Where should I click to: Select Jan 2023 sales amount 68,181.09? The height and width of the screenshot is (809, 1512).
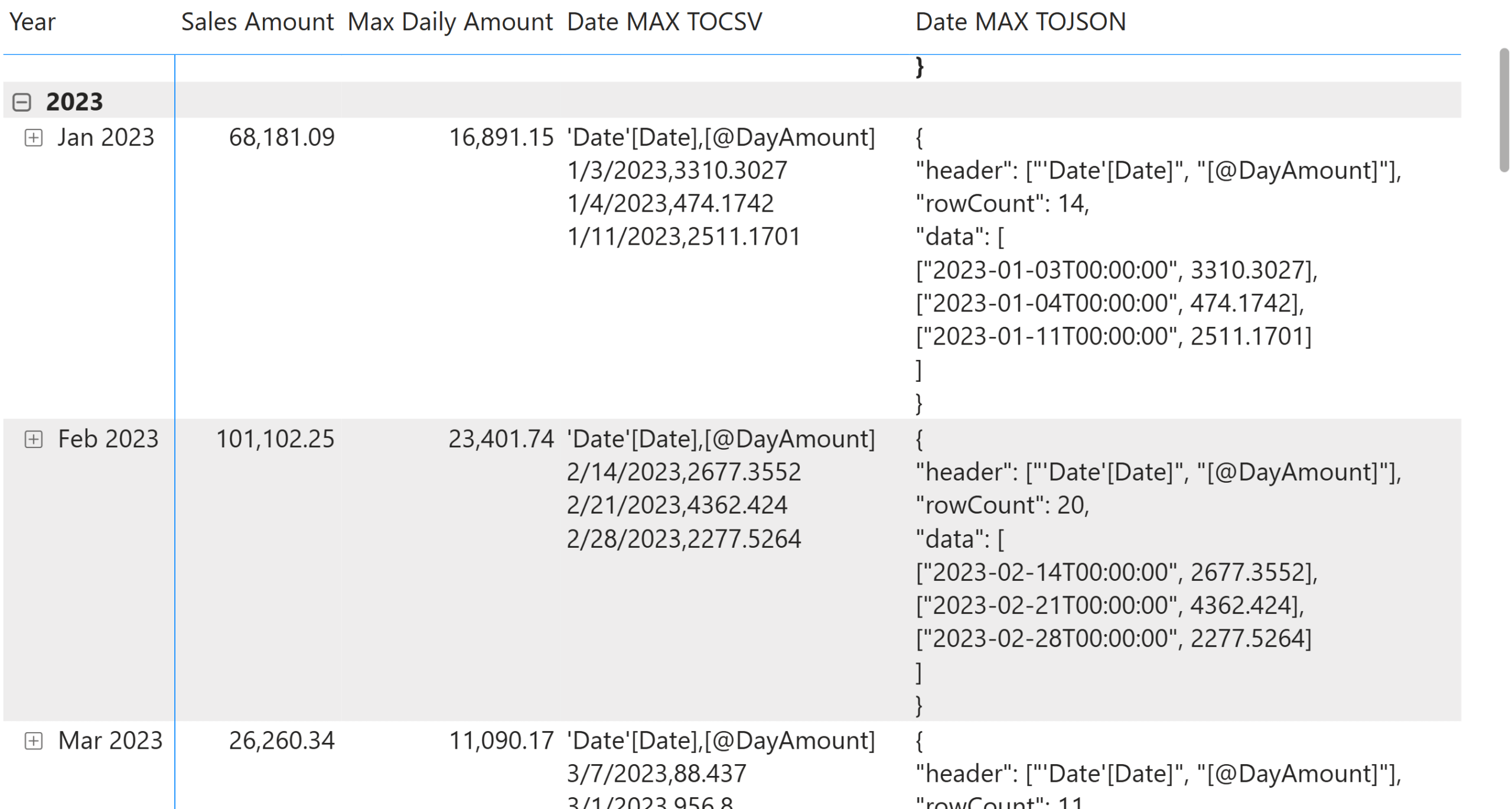point(282,138)
